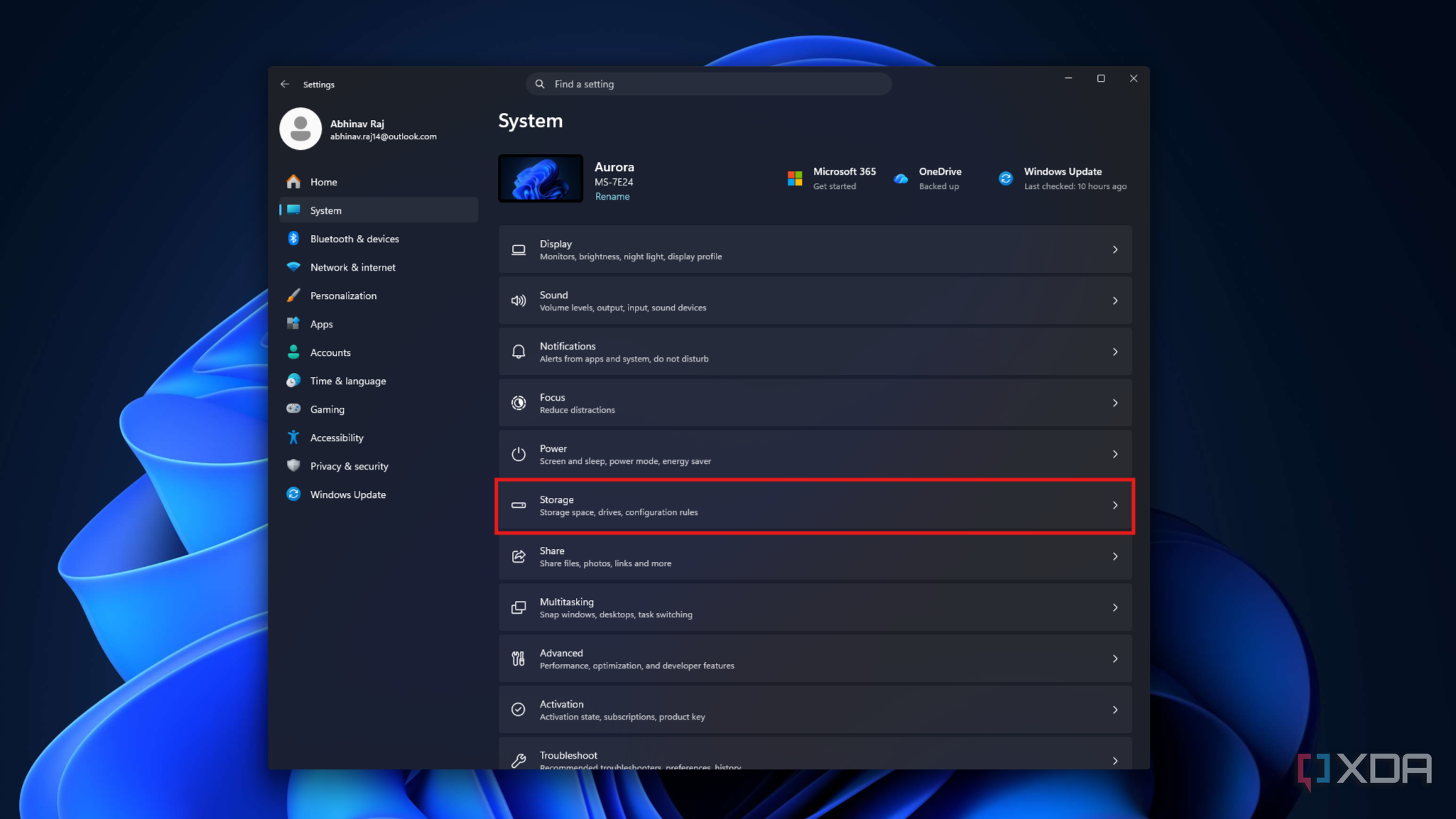Open Privacy & security section
Viewport: 1456px width, 819px height.
coord(379,466)
